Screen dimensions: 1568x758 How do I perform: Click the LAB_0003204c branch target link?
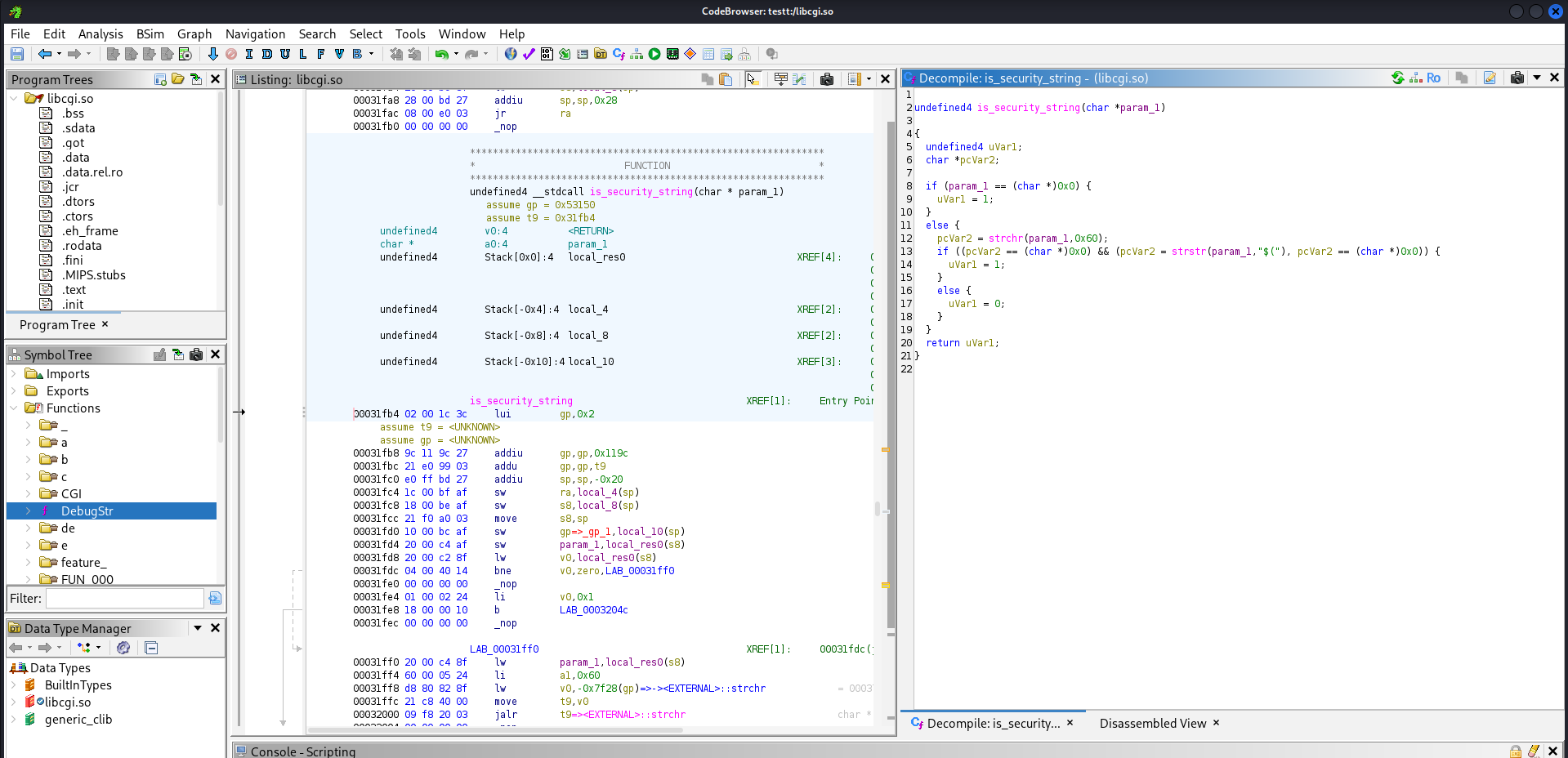(x=593, y=610)
